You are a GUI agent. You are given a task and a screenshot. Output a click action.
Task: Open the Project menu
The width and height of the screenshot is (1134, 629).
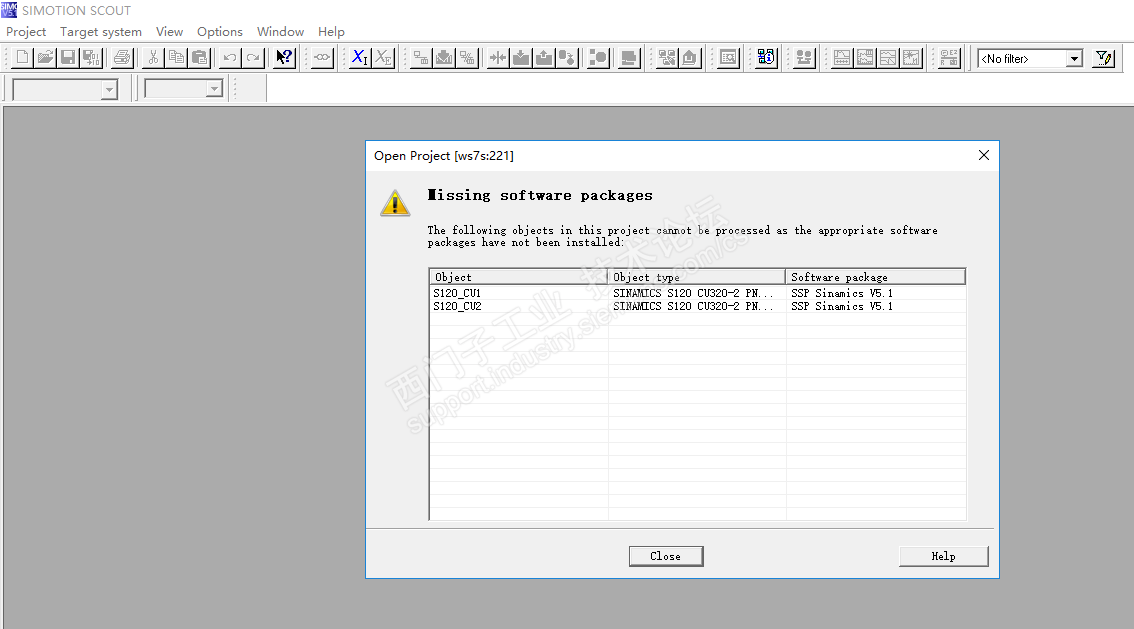26,32
